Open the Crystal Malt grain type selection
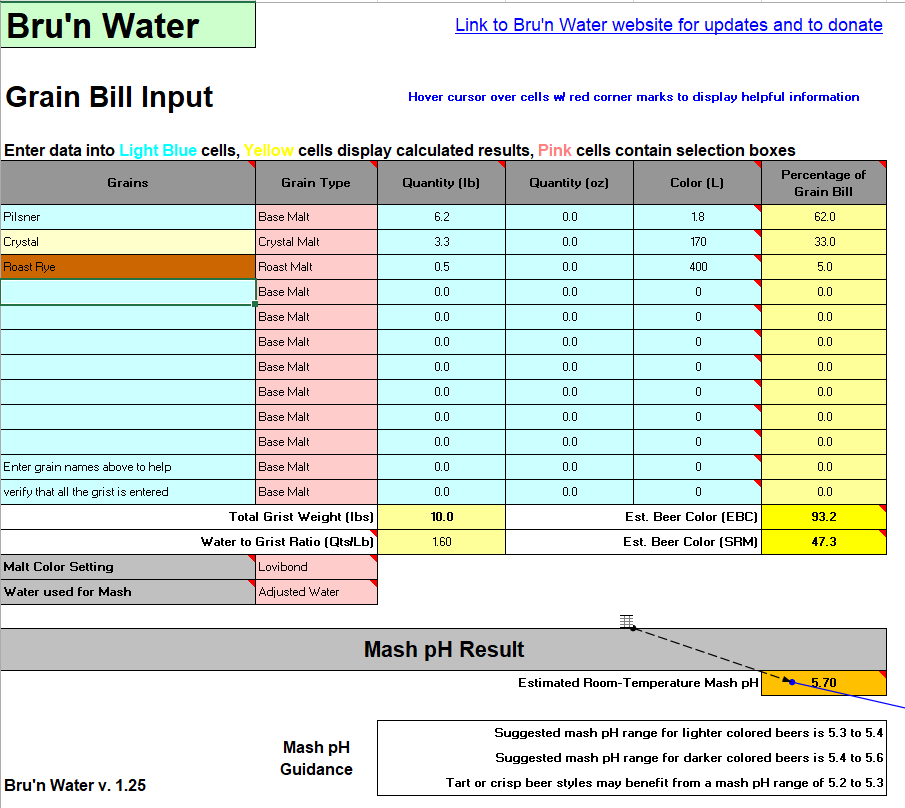Screen dimensions: 905x808 (x=316, y=242)
